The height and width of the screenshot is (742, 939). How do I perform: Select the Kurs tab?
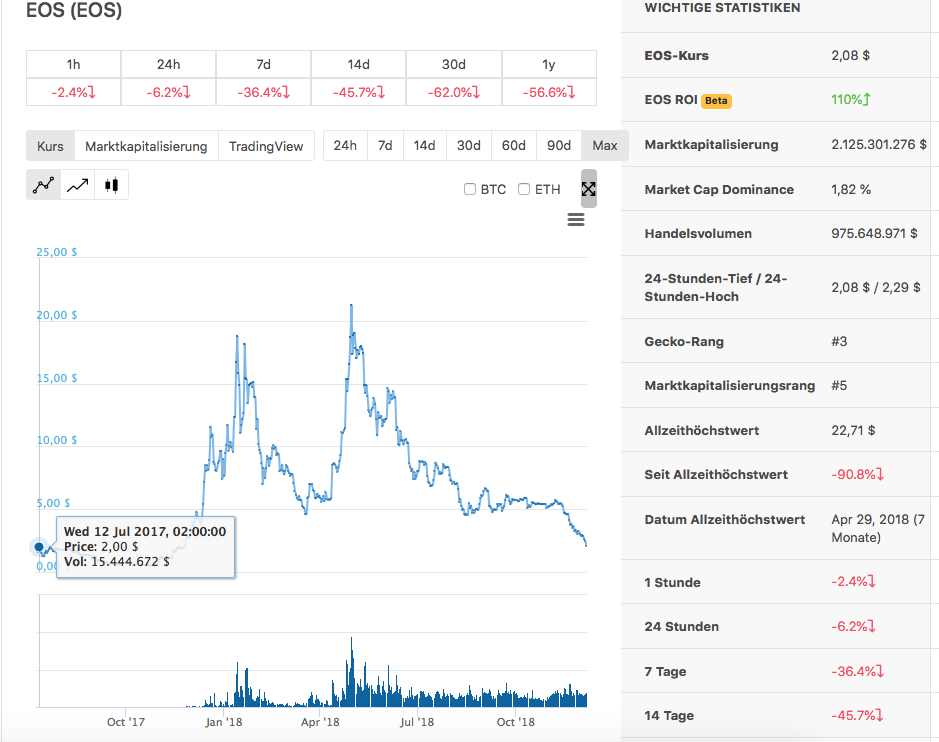pos(49,145)
